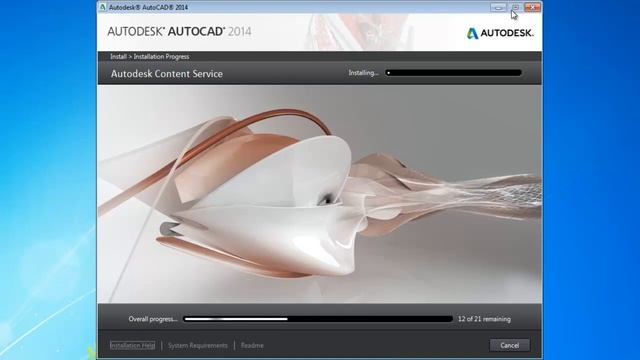The image size is (640, 360).
Task: Click the 'Install > Installation Progress' breadcrumb
Action: 149,56
